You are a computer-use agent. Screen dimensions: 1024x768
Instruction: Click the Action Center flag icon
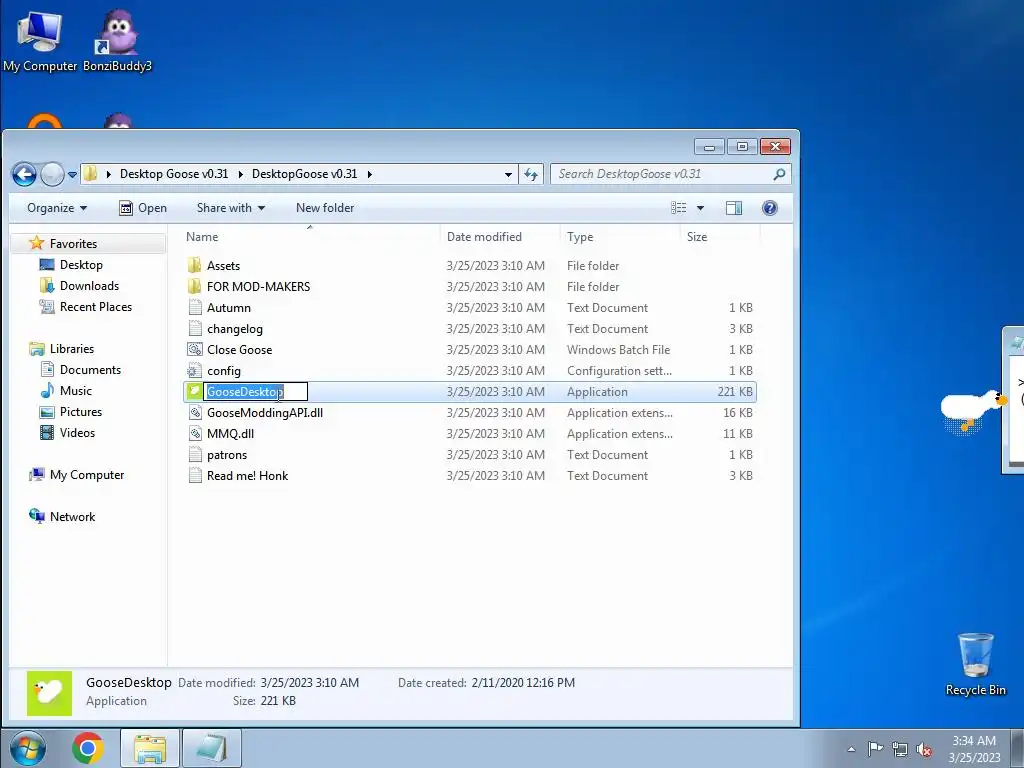(x=875, y=748)
